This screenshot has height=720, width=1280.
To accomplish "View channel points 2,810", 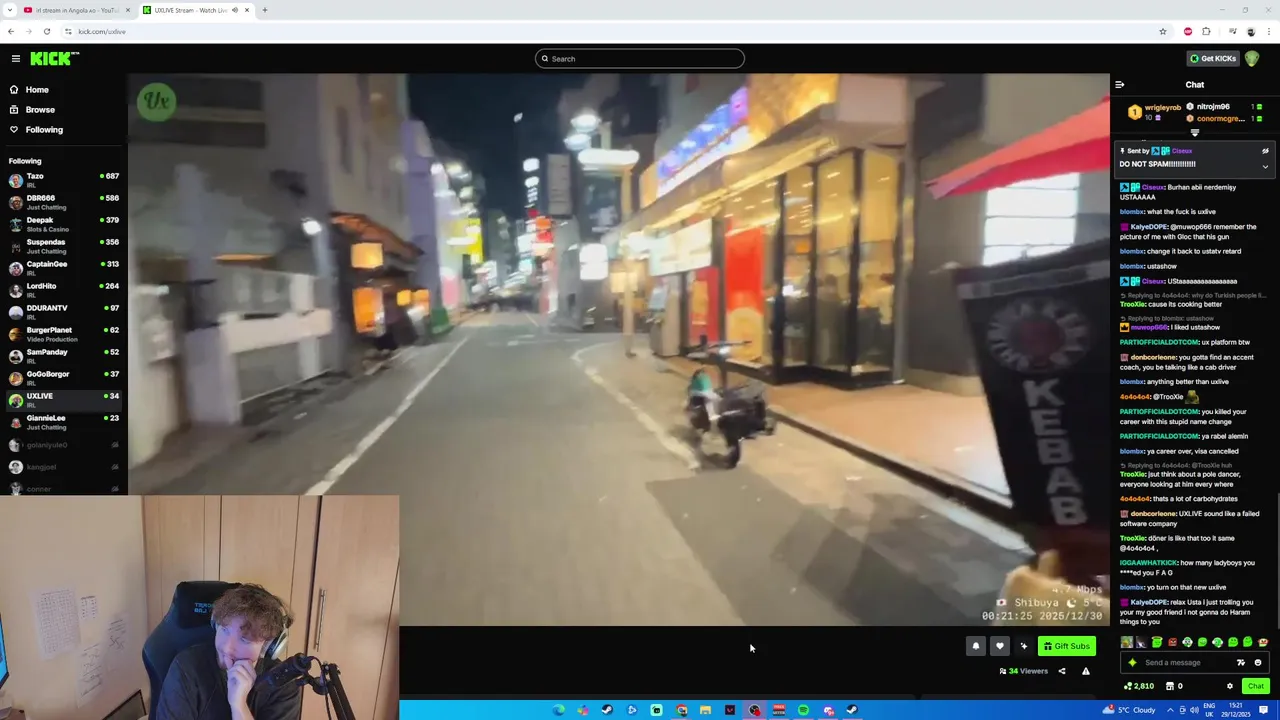I will click(1139, 686).
